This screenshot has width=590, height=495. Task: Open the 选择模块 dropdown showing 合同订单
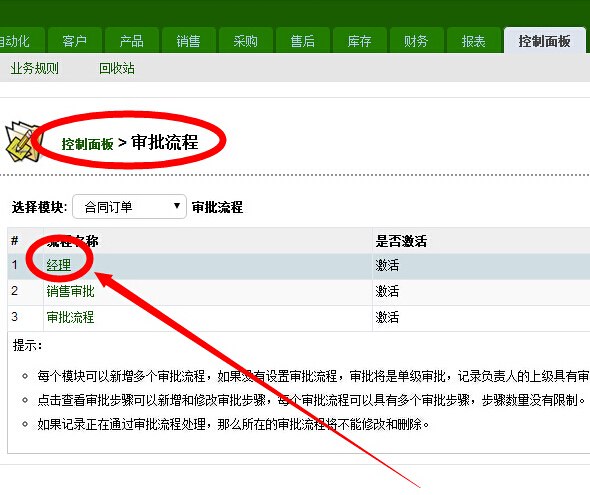pos(129,207)
